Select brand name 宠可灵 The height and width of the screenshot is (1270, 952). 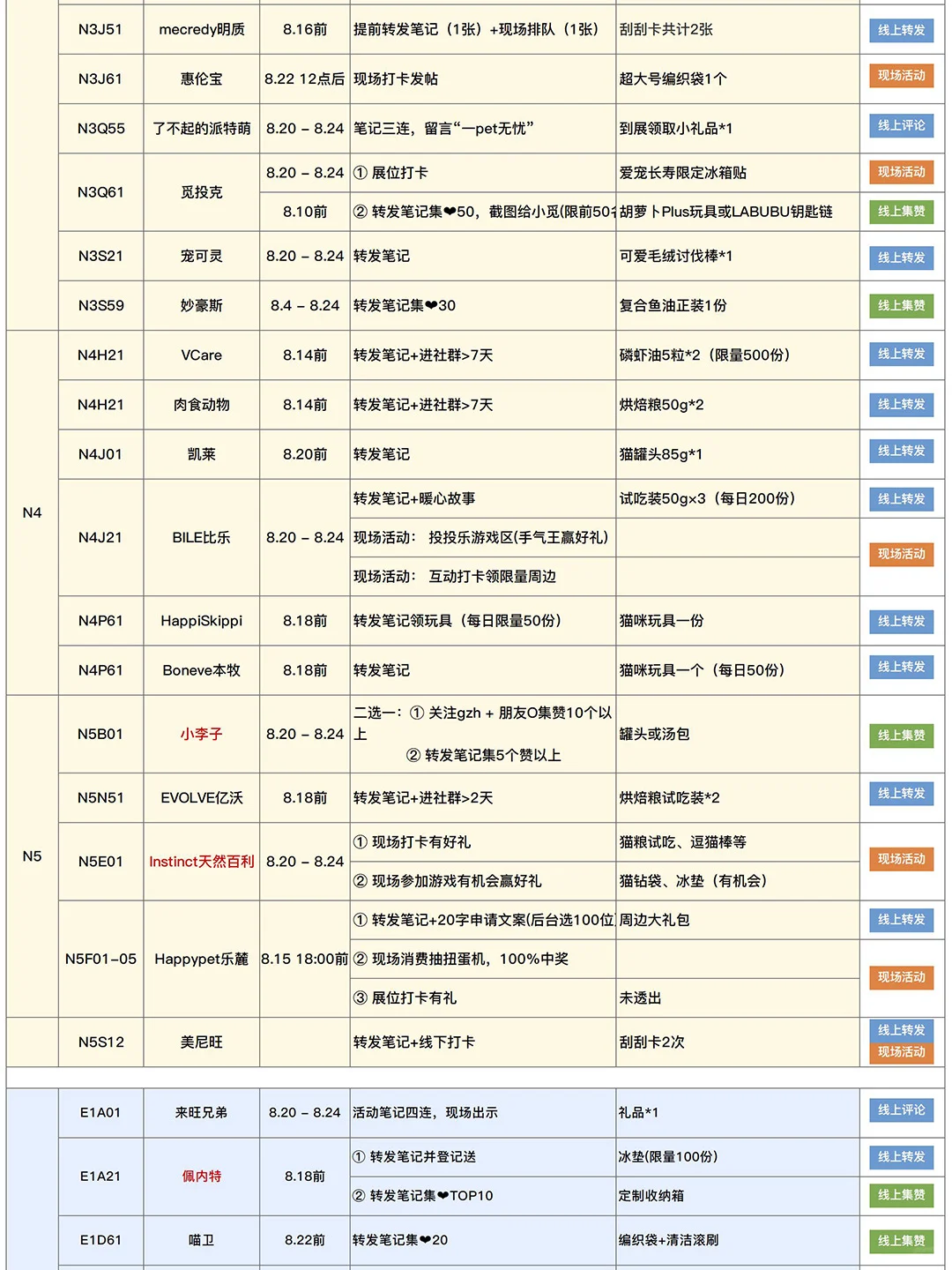coord(202,257)
